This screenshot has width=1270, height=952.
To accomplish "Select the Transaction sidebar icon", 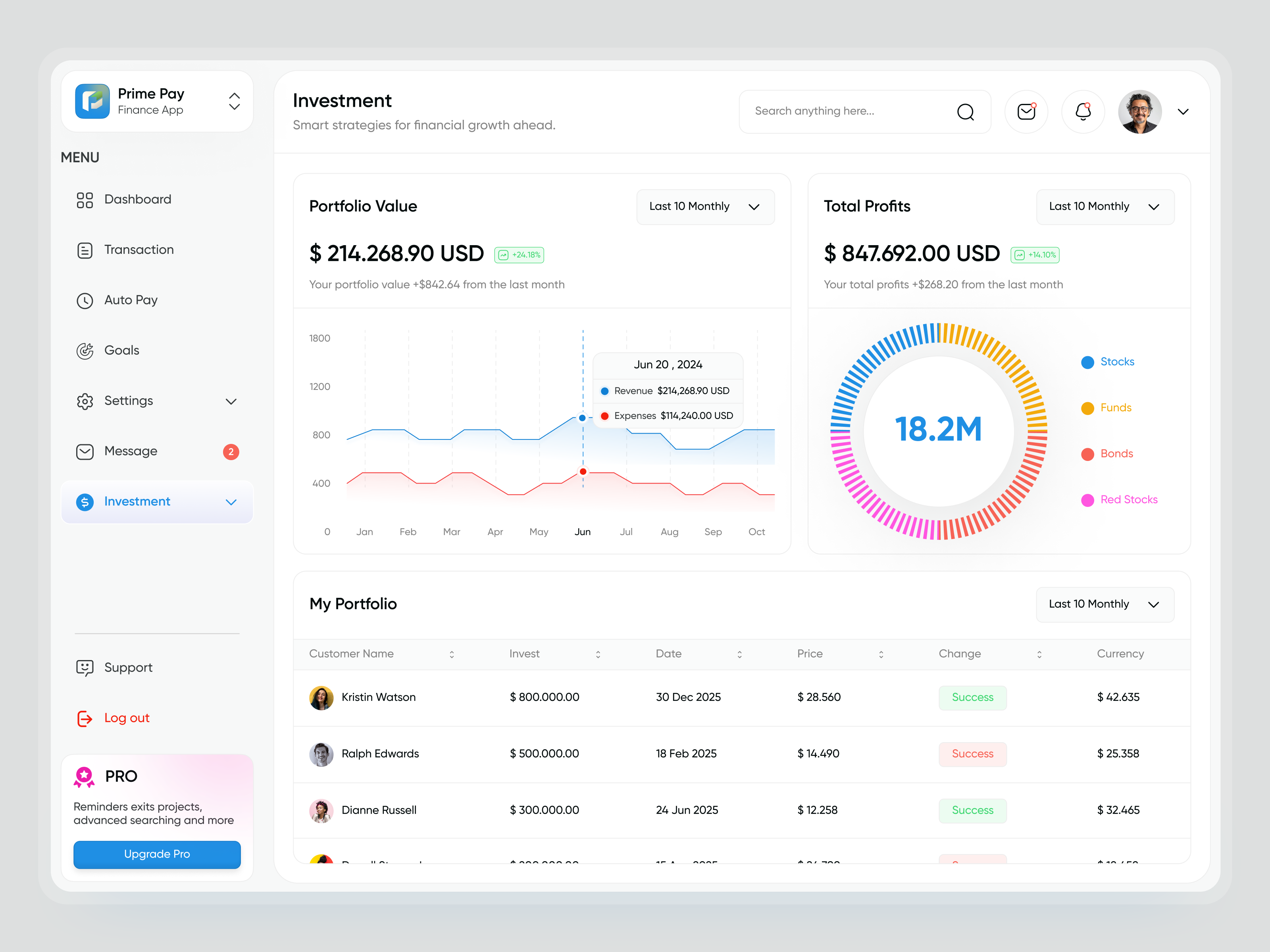I will 85,250.
